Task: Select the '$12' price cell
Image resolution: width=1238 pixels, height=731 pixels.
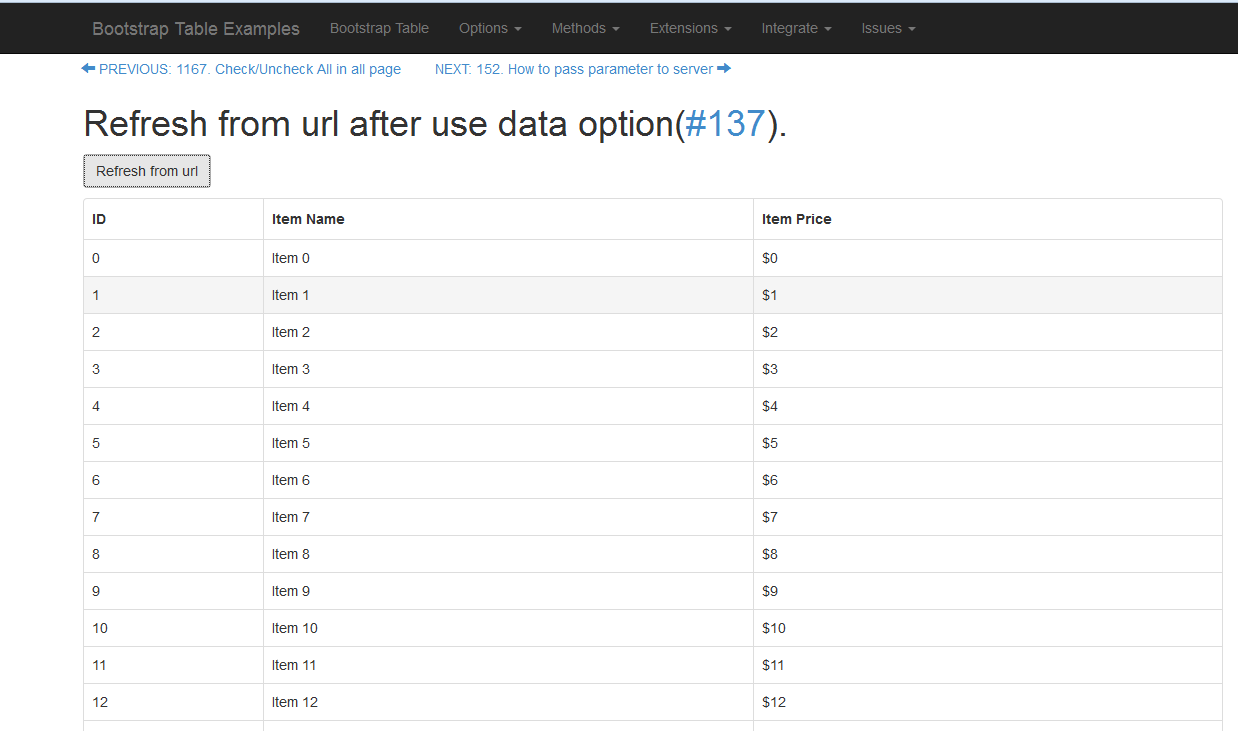Action: (x=988, y=702)
